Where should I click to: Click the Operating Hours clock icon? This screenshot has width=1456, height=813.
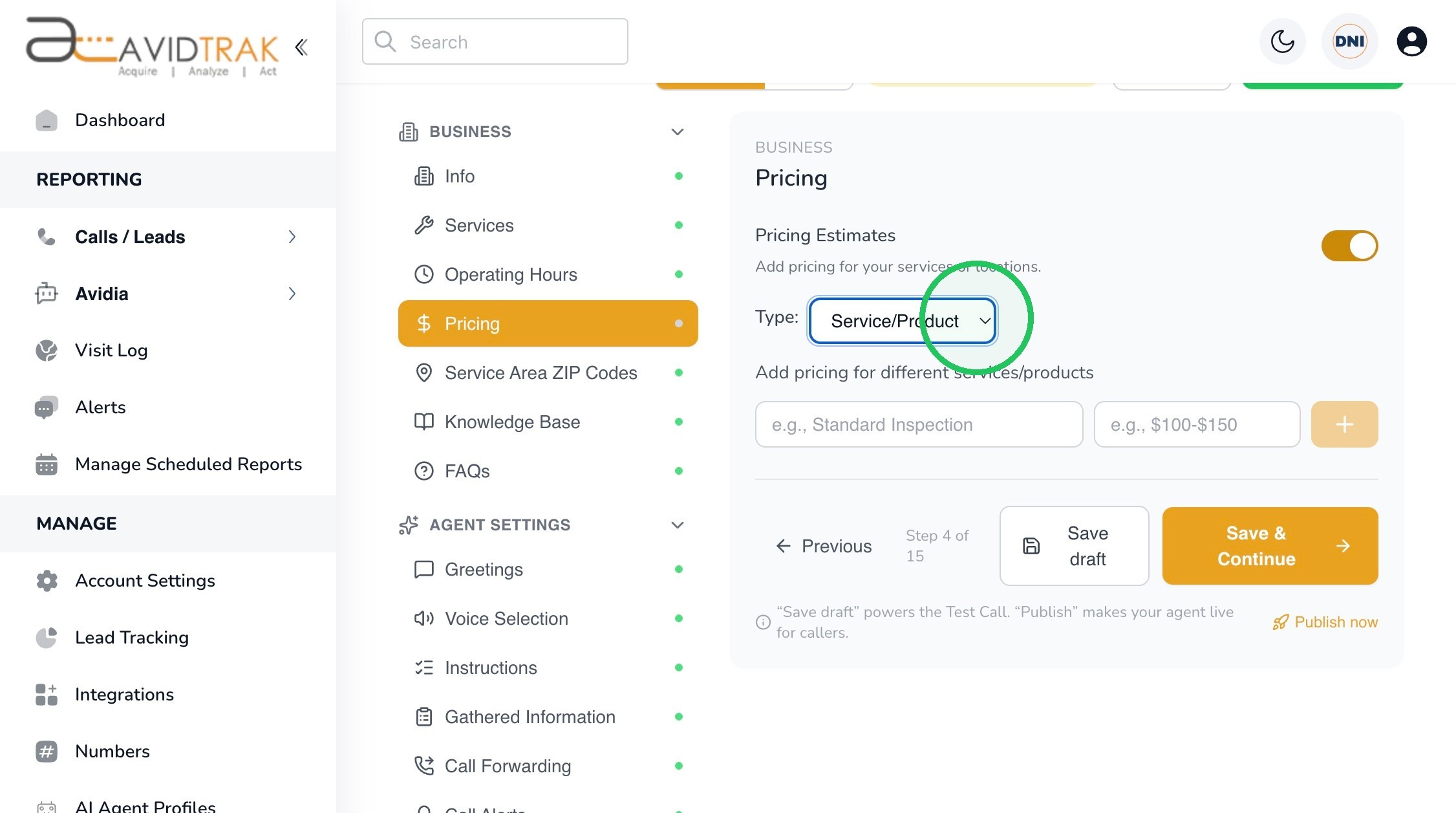pos(423,274)
